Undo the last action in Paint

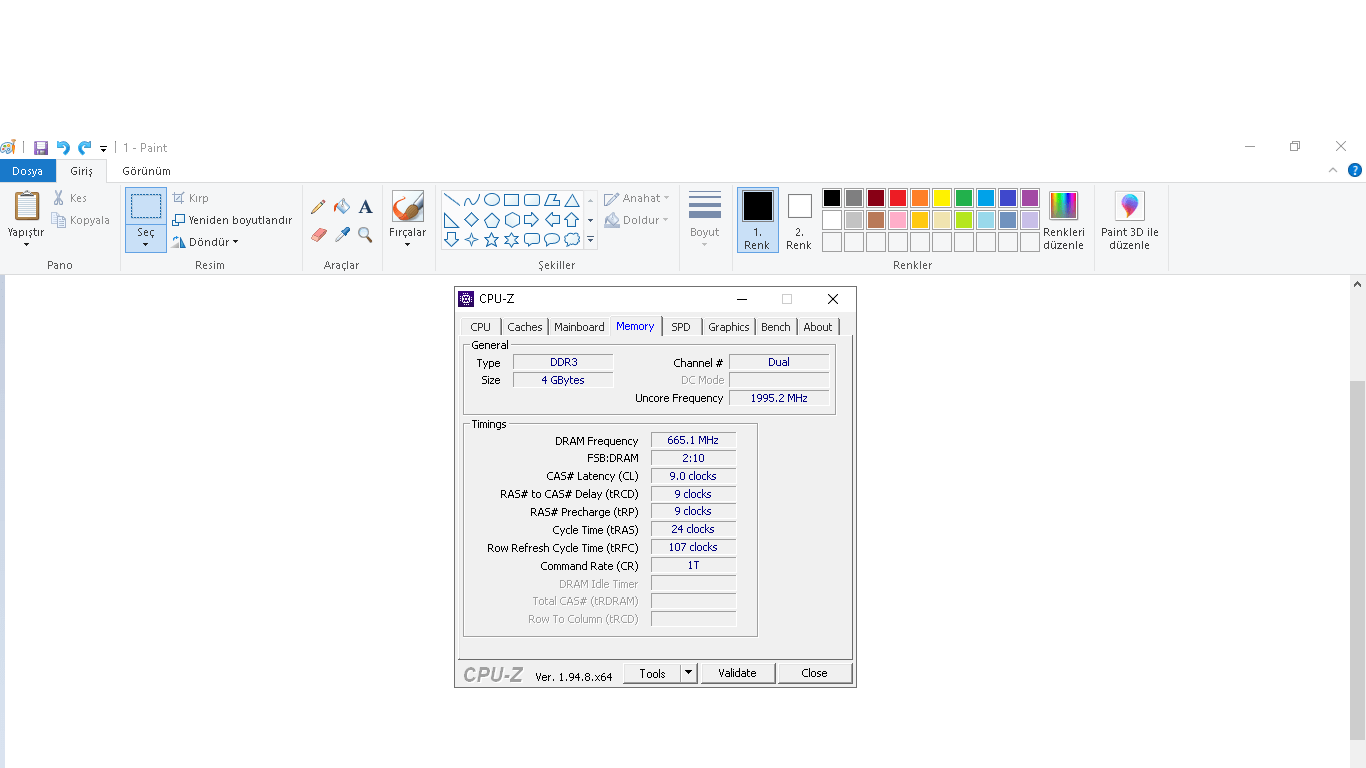point(63,148)
